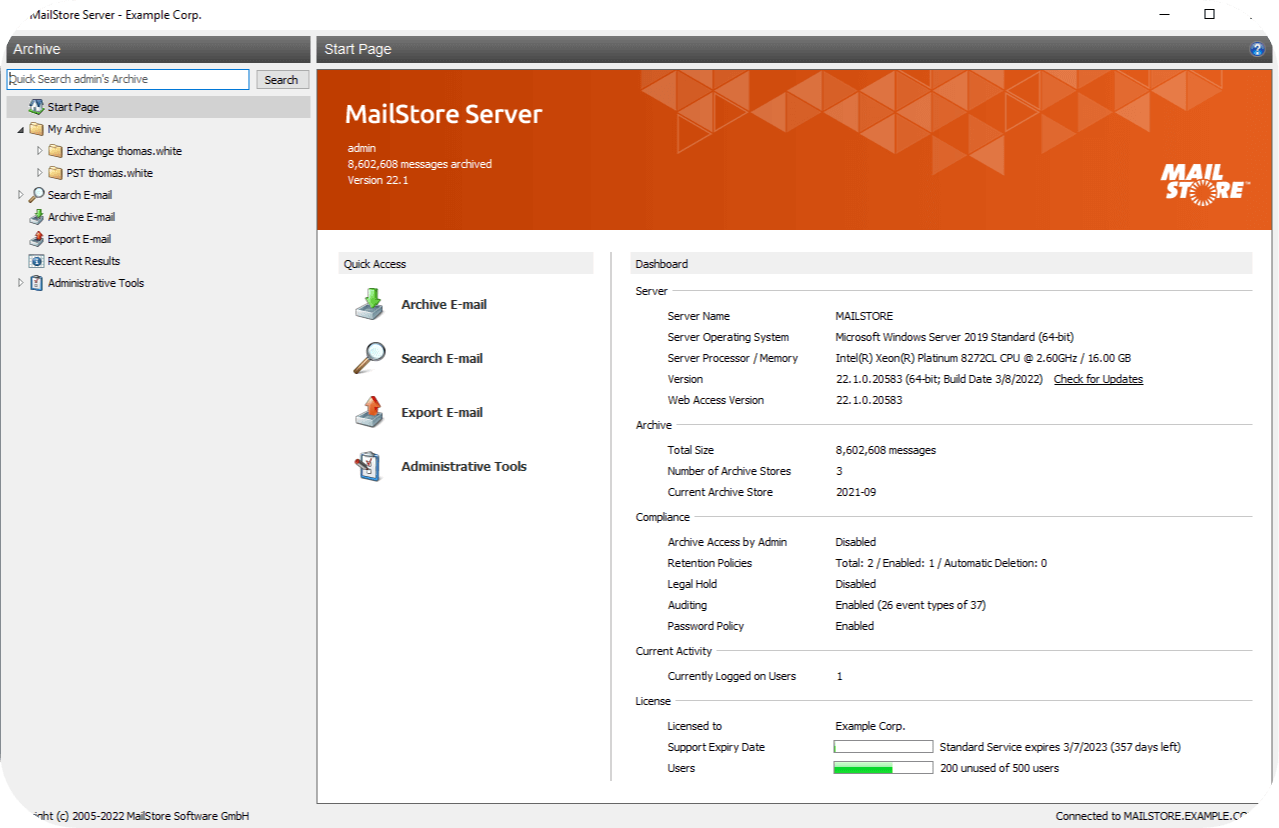
Task: Click the PST thomas.white folder icon
Action: click(55, 173)
